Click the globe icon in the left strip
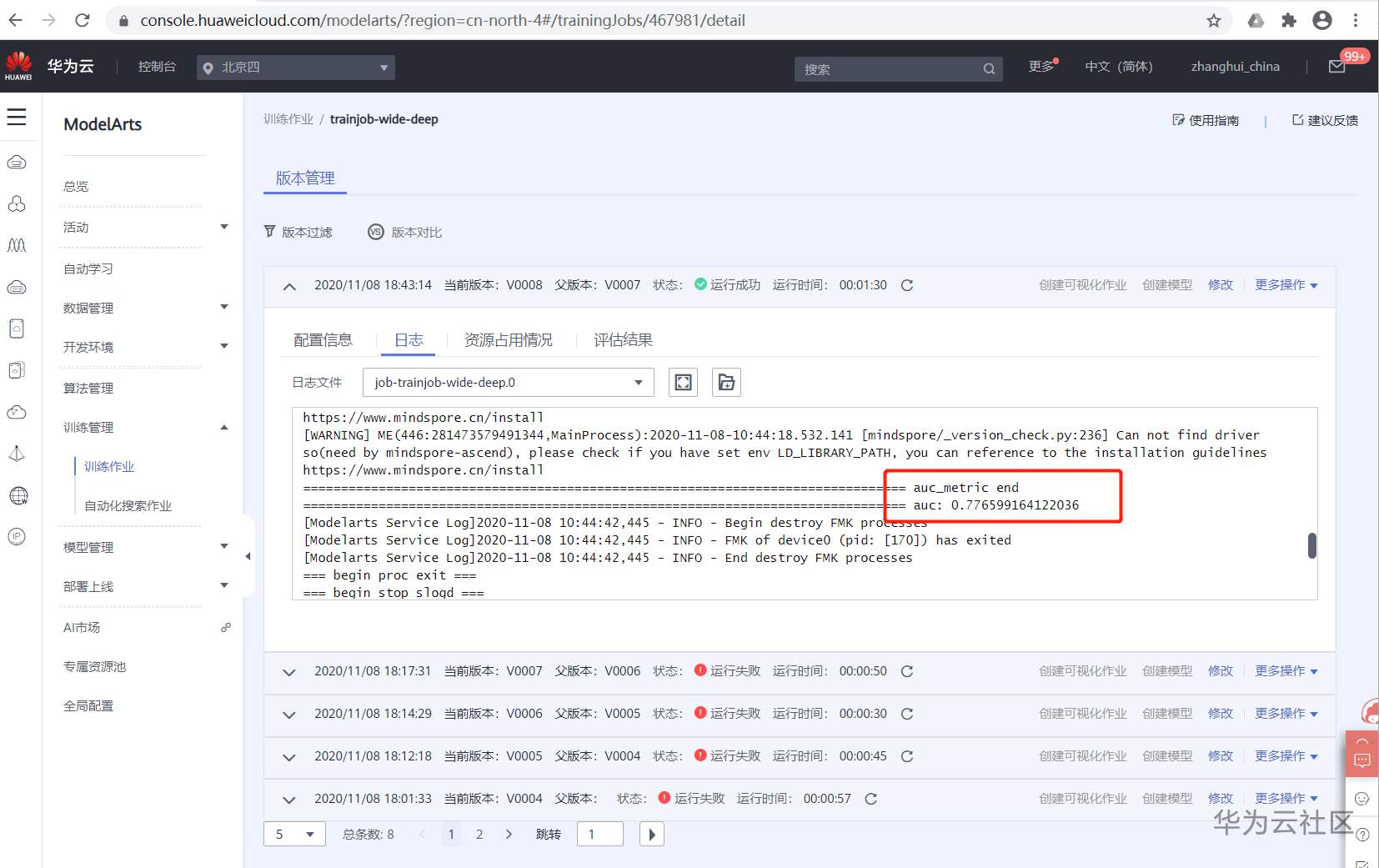The image size is (1379, 868). point(17,495)
